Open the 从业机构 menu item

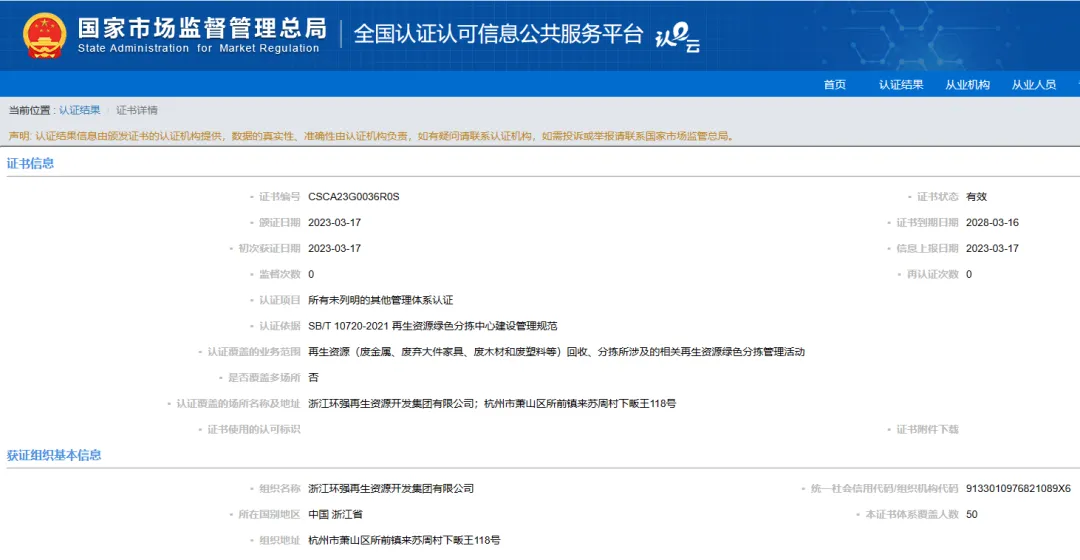point(967,85)
